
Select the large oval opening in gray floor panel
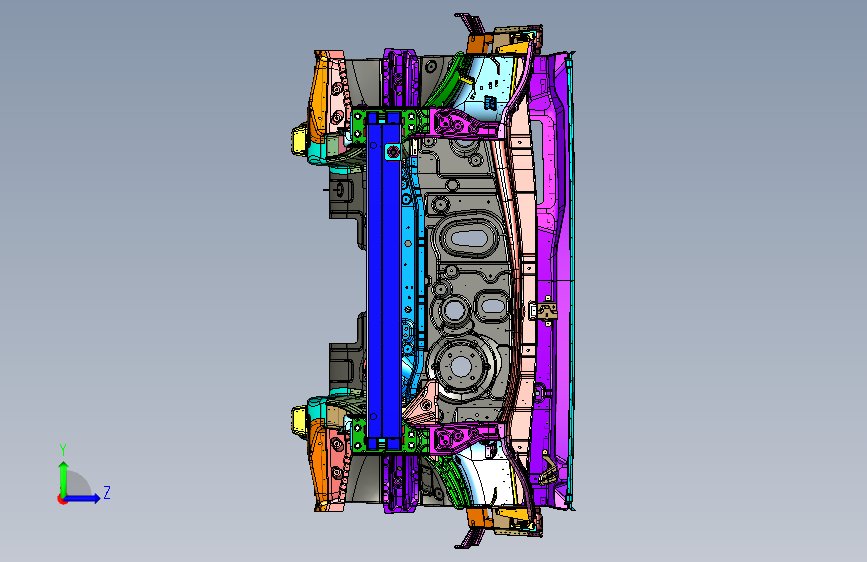(x=469, y=238)
